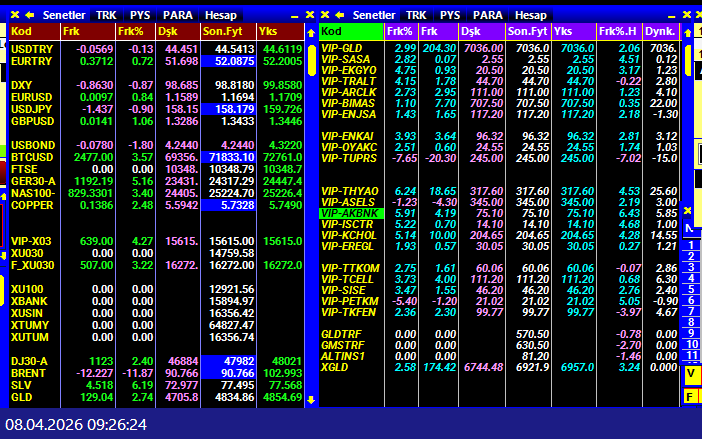Click the VIP-GLD list scrollbar thumb
This screenshot has height=439, width=702.
[x=688, y=60]
